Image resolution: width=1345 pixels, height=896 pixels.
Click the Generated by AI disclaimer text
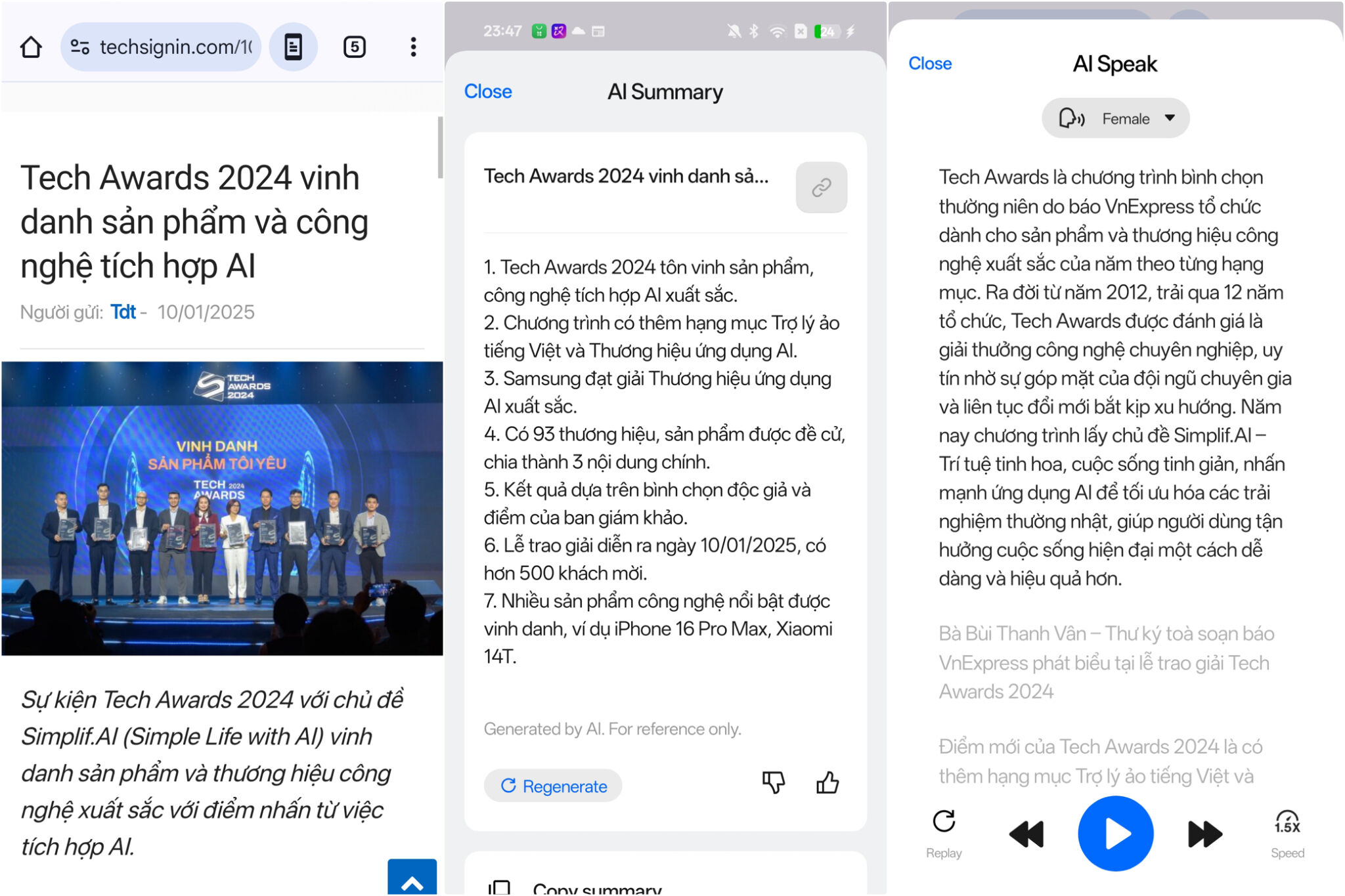[612, 729]
